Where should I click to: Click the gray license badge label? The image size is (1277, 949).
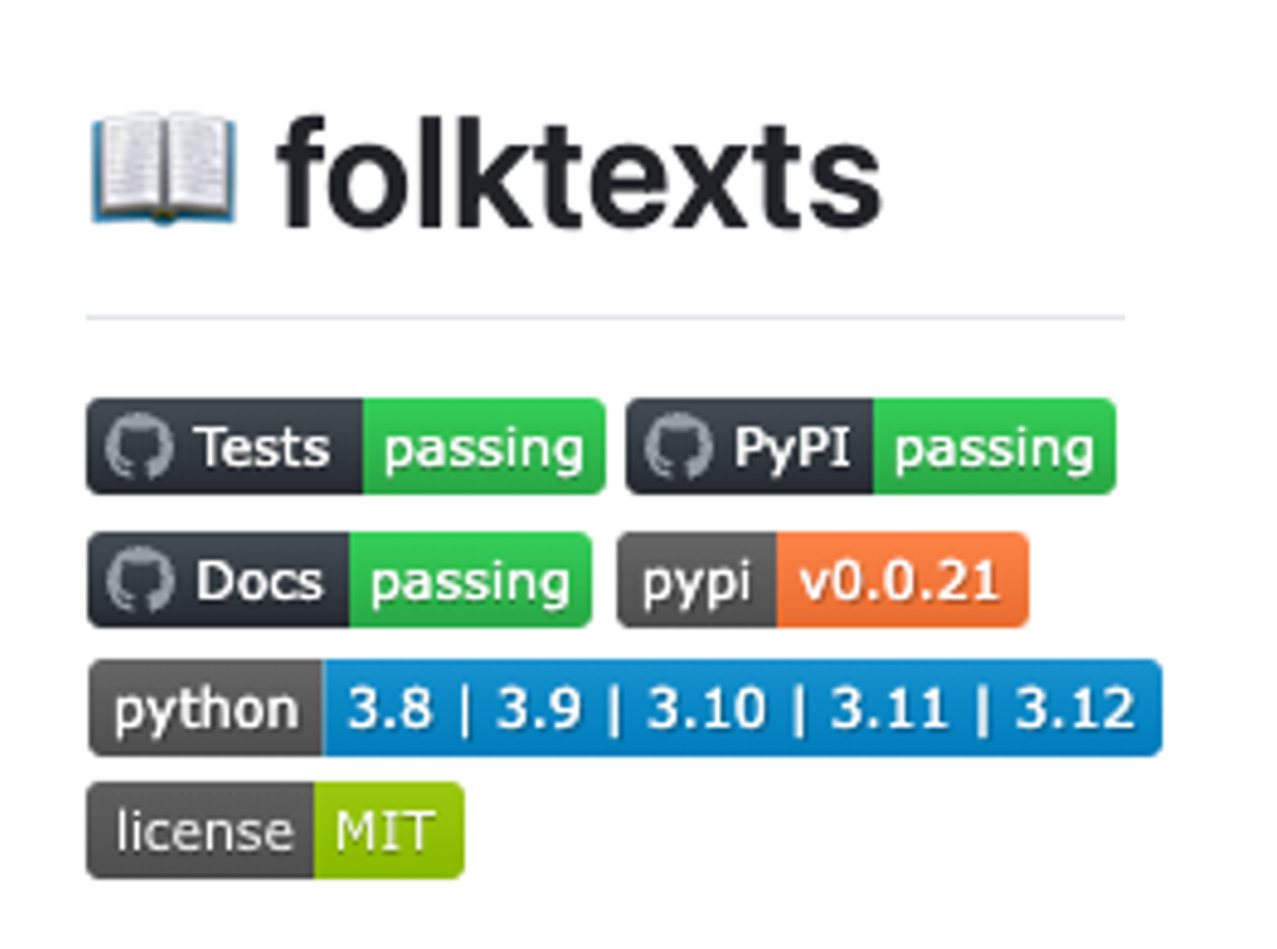(201, 831)
